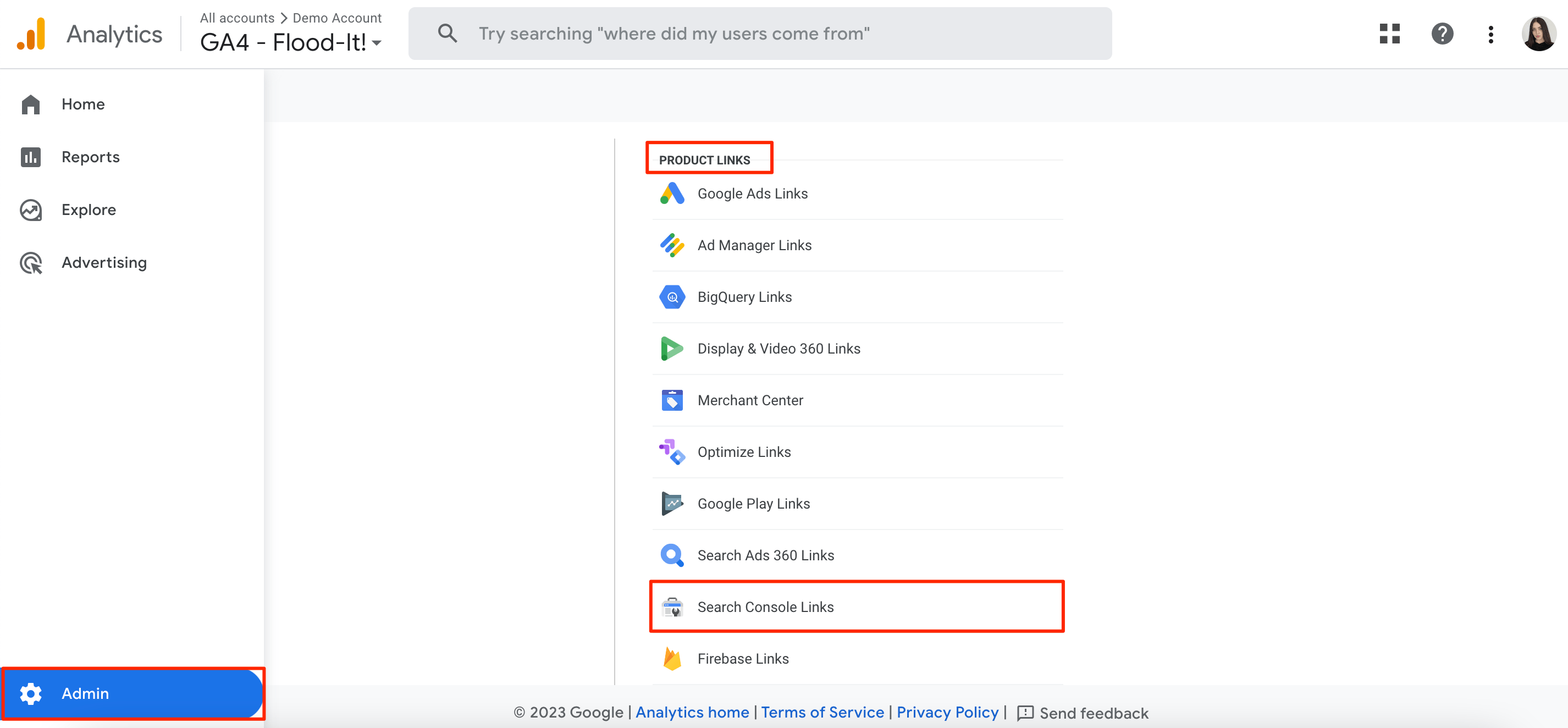Open Advertising in the sidebar
The width and height of the screenshot is (1568, 728).
[x=132, y=263]
